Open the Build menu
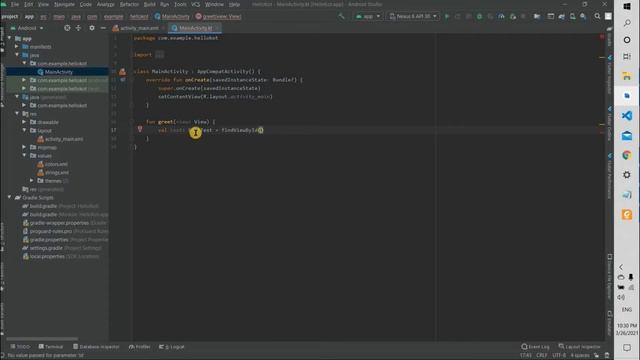Screen dimensions: 640x360 coord(150,4)
